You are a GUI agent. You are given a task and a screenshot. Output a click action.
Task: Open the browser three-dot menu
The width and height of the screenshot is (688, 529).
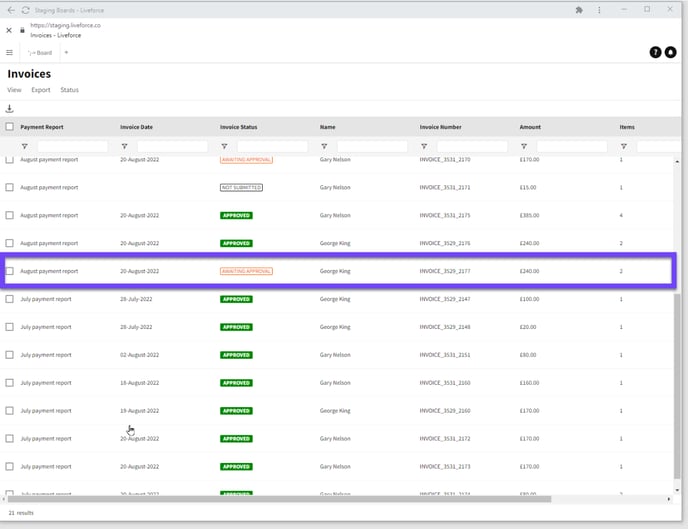tap(599, 10)
